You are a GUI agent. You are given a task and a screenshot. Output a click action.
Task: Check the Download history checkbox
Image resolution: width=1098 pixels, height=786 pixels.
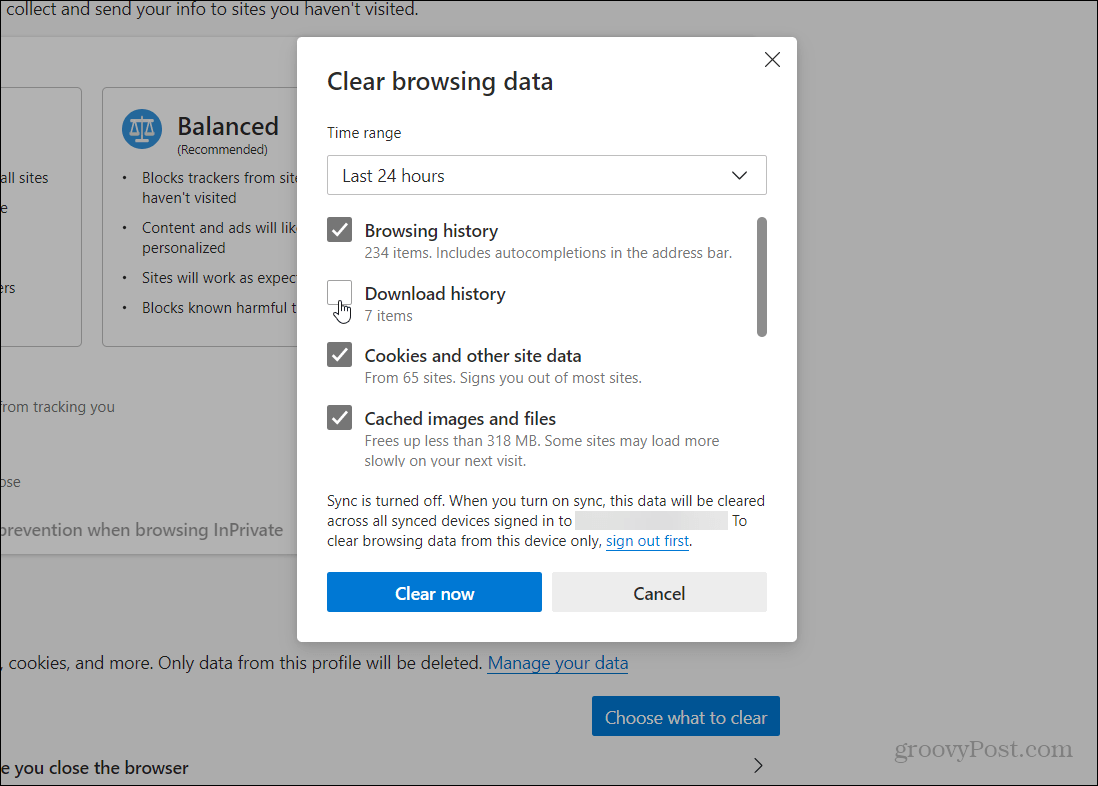pos(340,293)
